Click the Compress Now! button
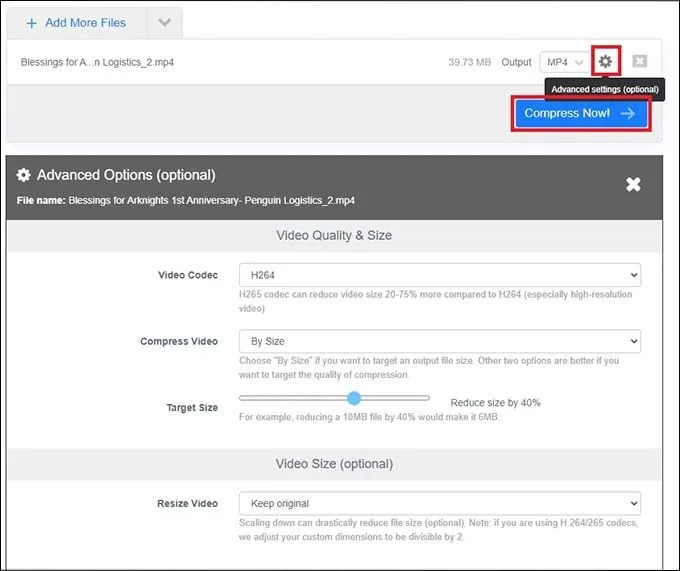 pos(581,114)
